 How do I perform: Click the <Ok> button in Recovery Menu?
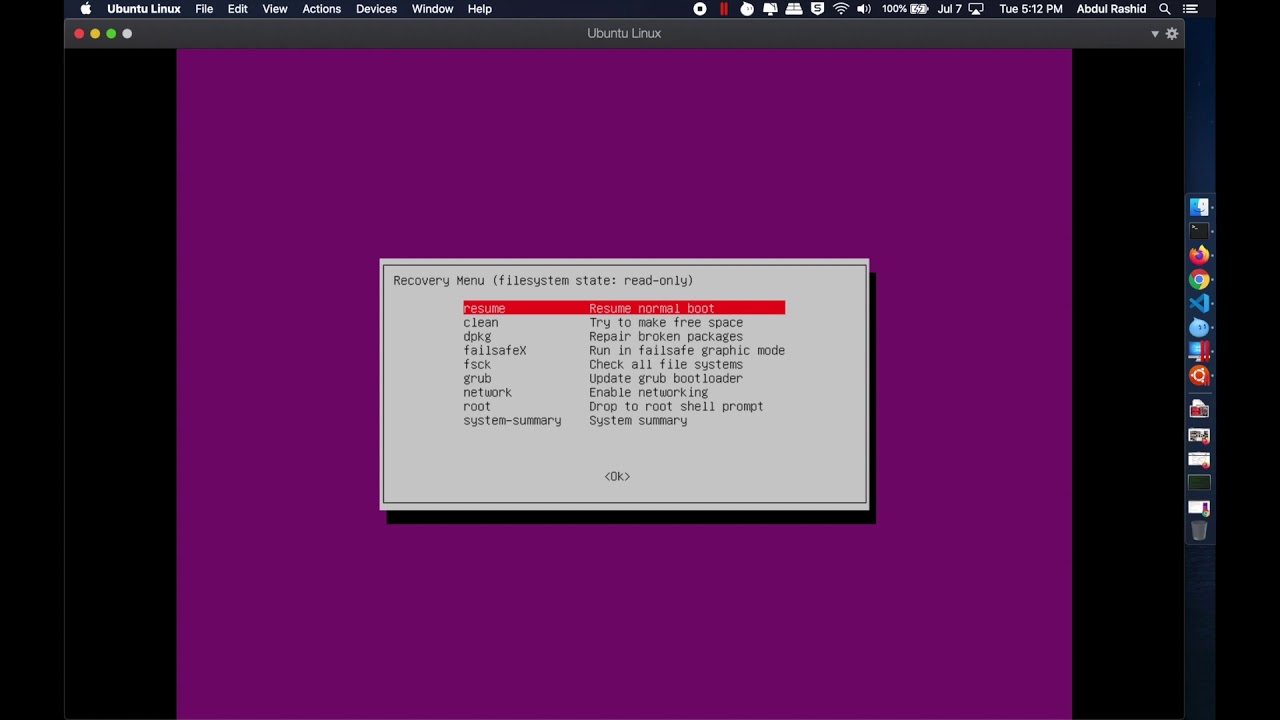tap(617, 476)
